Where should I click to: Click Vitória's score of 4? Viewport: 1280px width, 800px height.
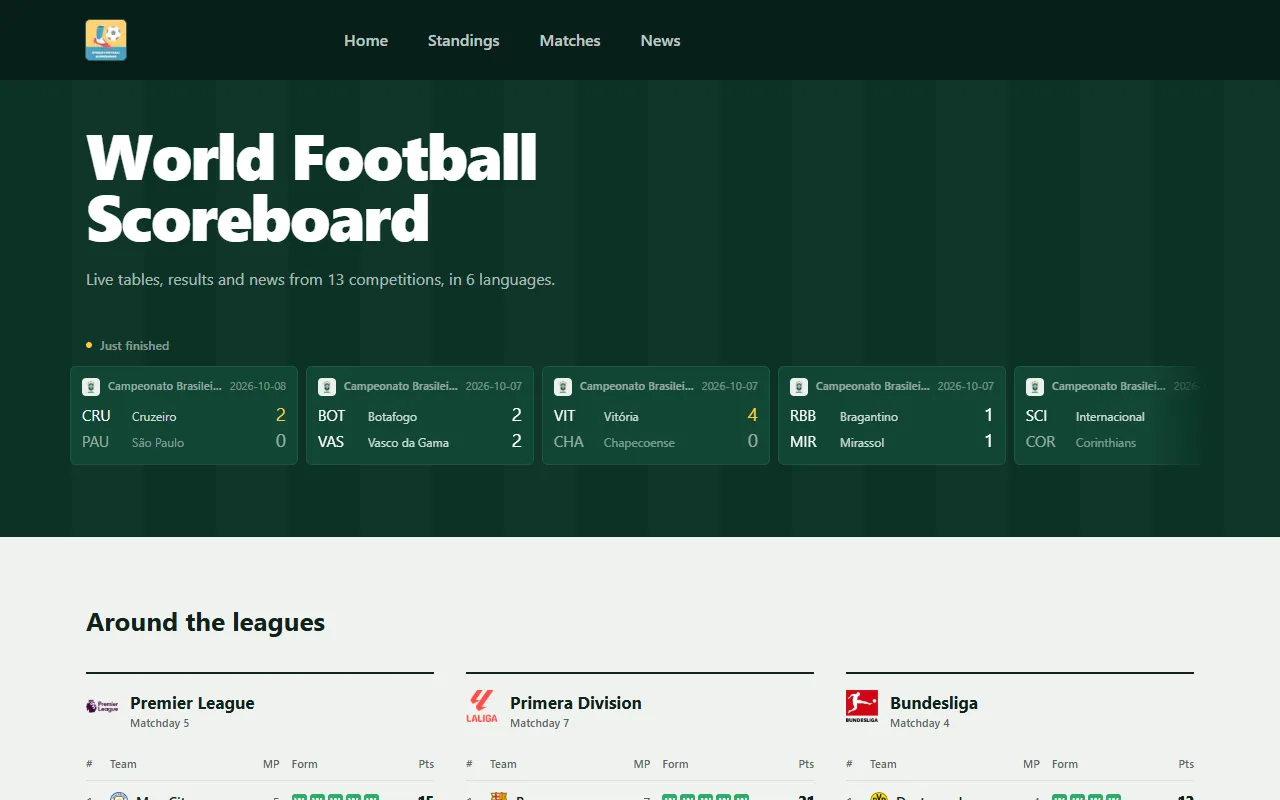point(753,415)
